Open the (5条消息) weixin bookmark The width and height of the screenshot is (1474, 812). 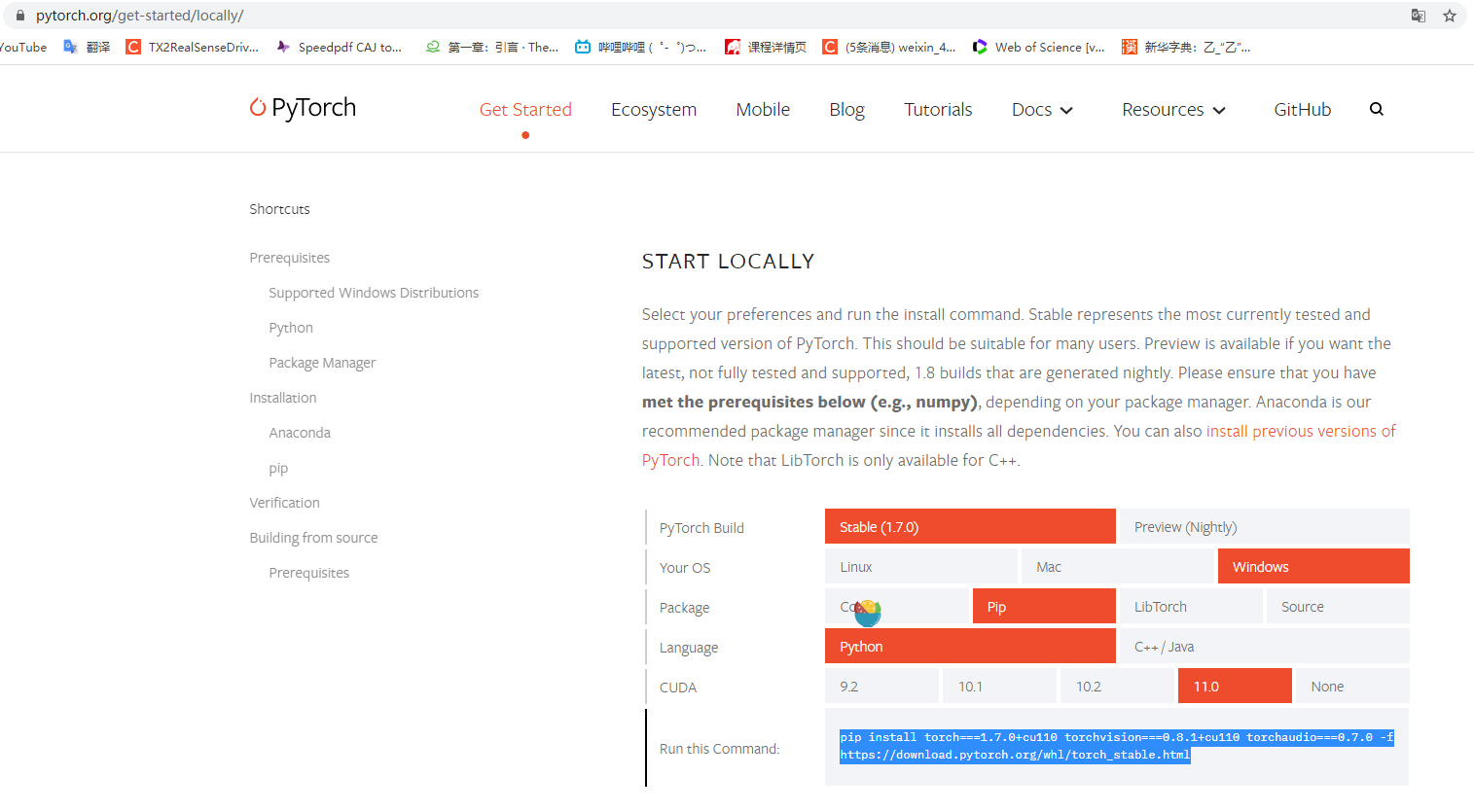889,47
